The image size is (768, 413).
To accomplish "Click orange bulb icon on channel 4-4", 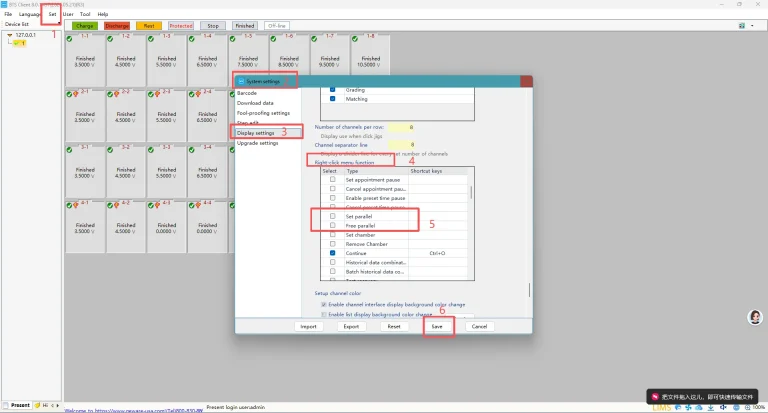I will tap(198, 205).
